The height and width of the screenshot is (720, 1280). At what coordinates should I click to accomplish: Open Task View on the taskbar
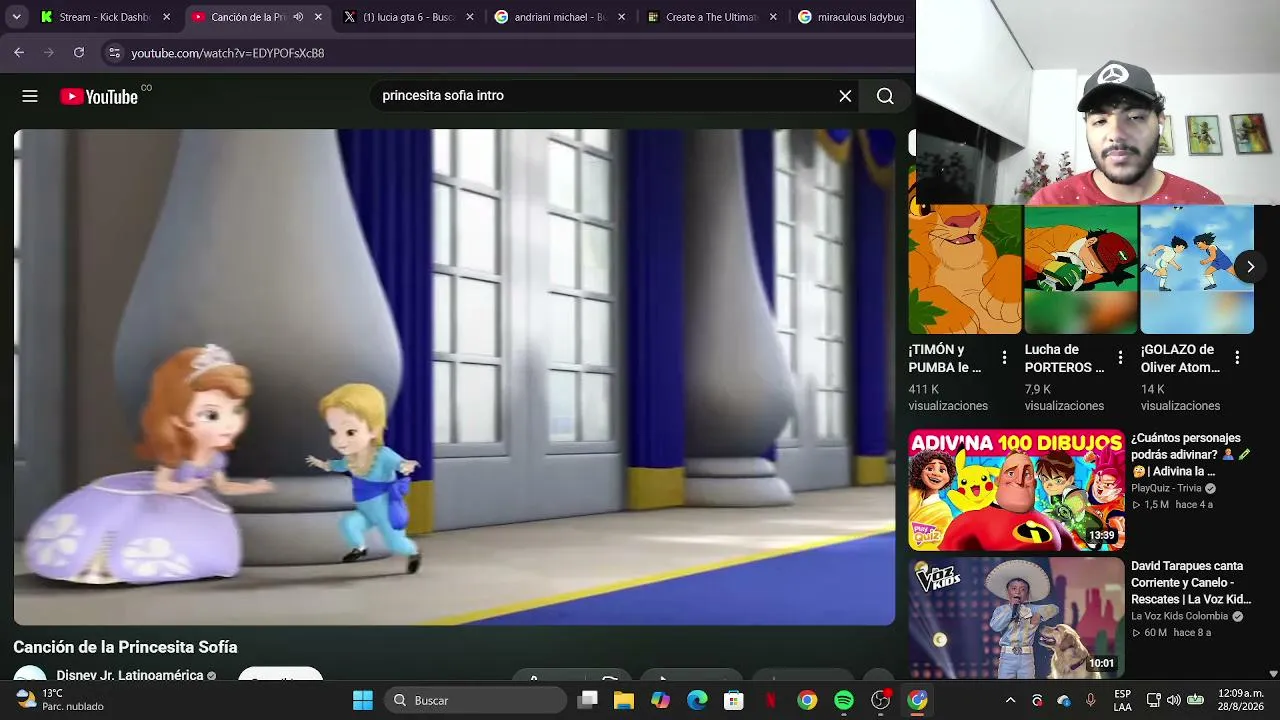pyautogui.click(x=588, y=700)
